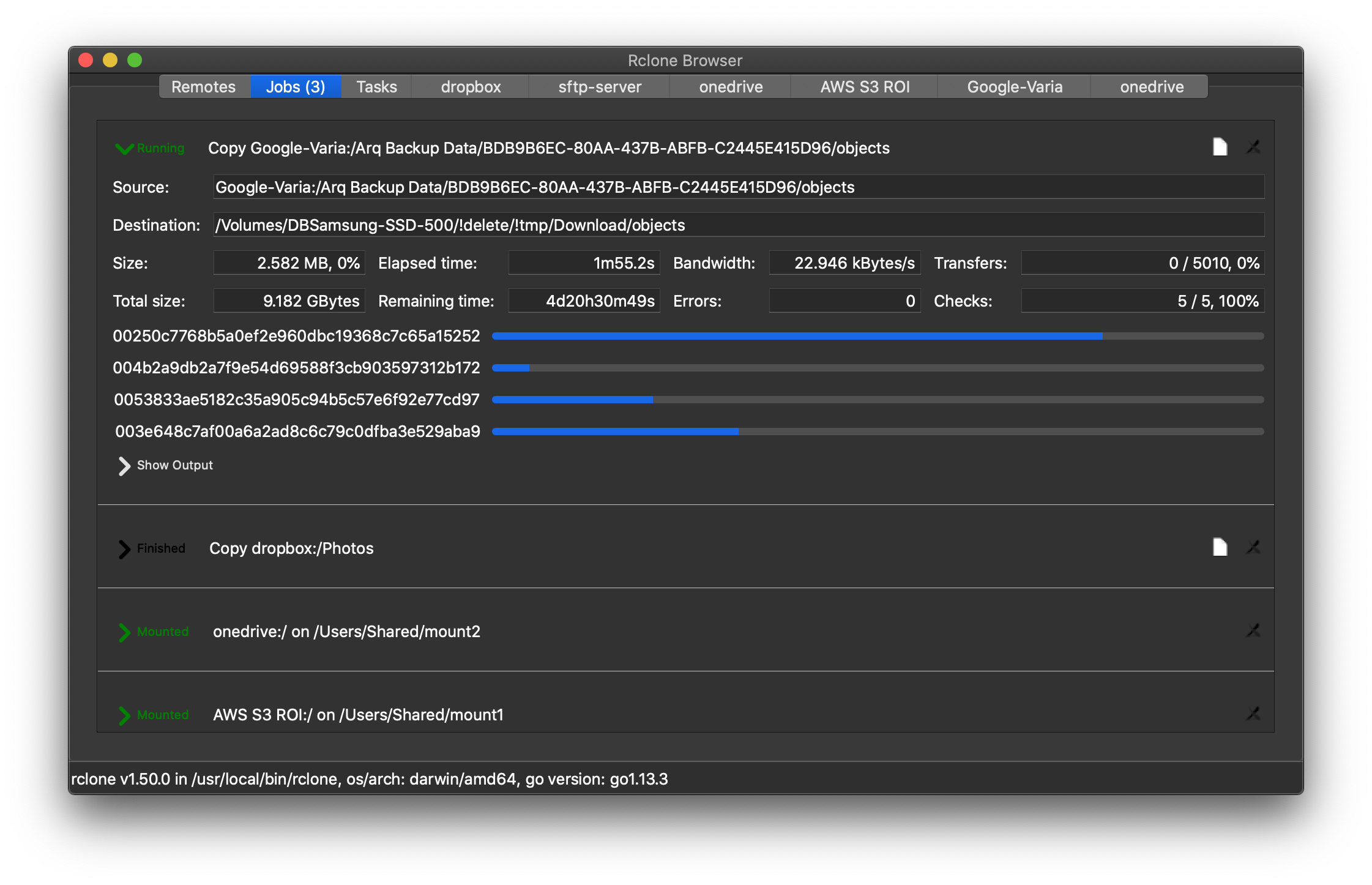
Task: Cancel the running Google-Varia copy job
Action: click(1253, 147)
